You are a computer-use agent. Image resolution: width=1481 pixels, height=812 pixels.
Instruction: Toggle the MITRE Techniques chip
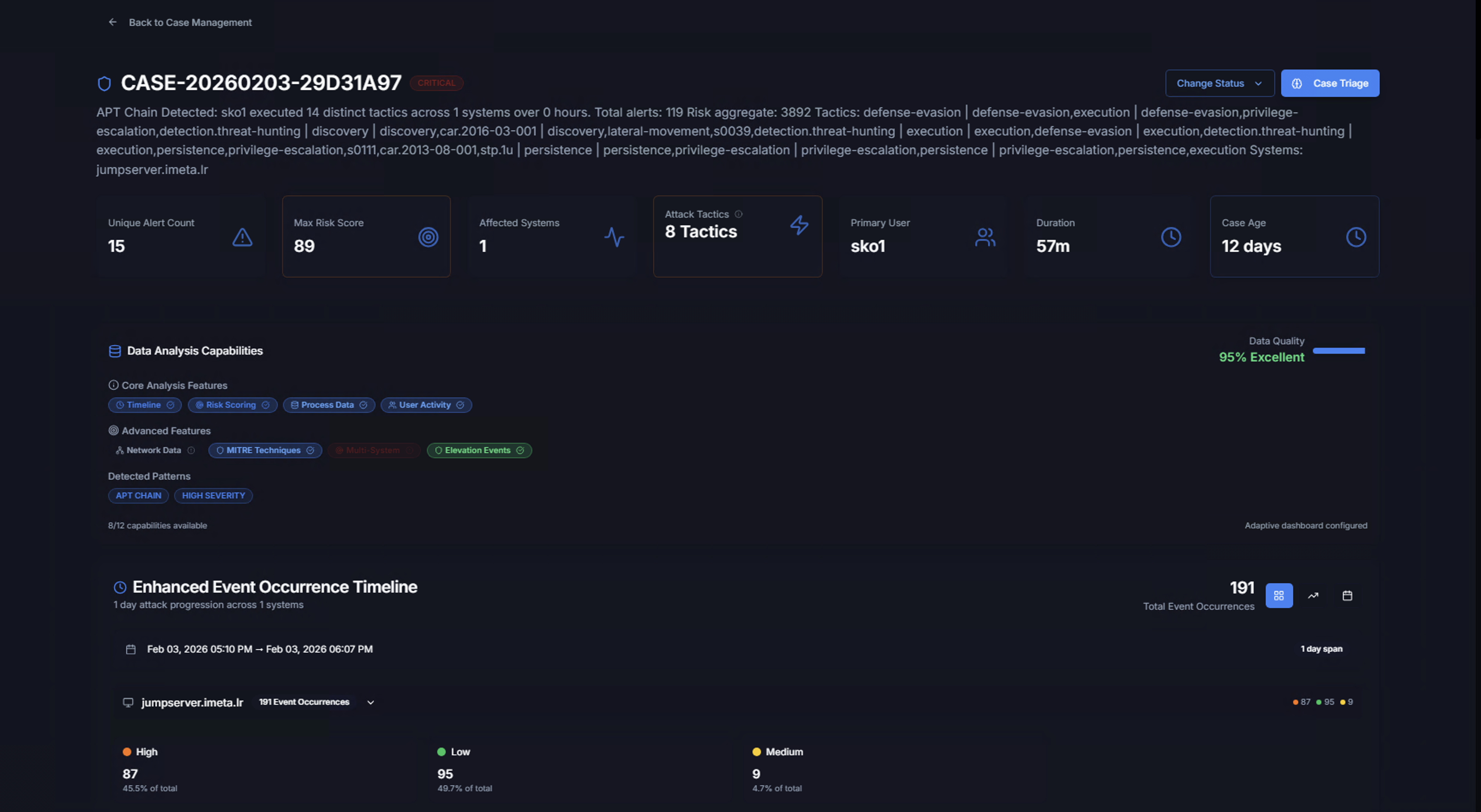264,451
